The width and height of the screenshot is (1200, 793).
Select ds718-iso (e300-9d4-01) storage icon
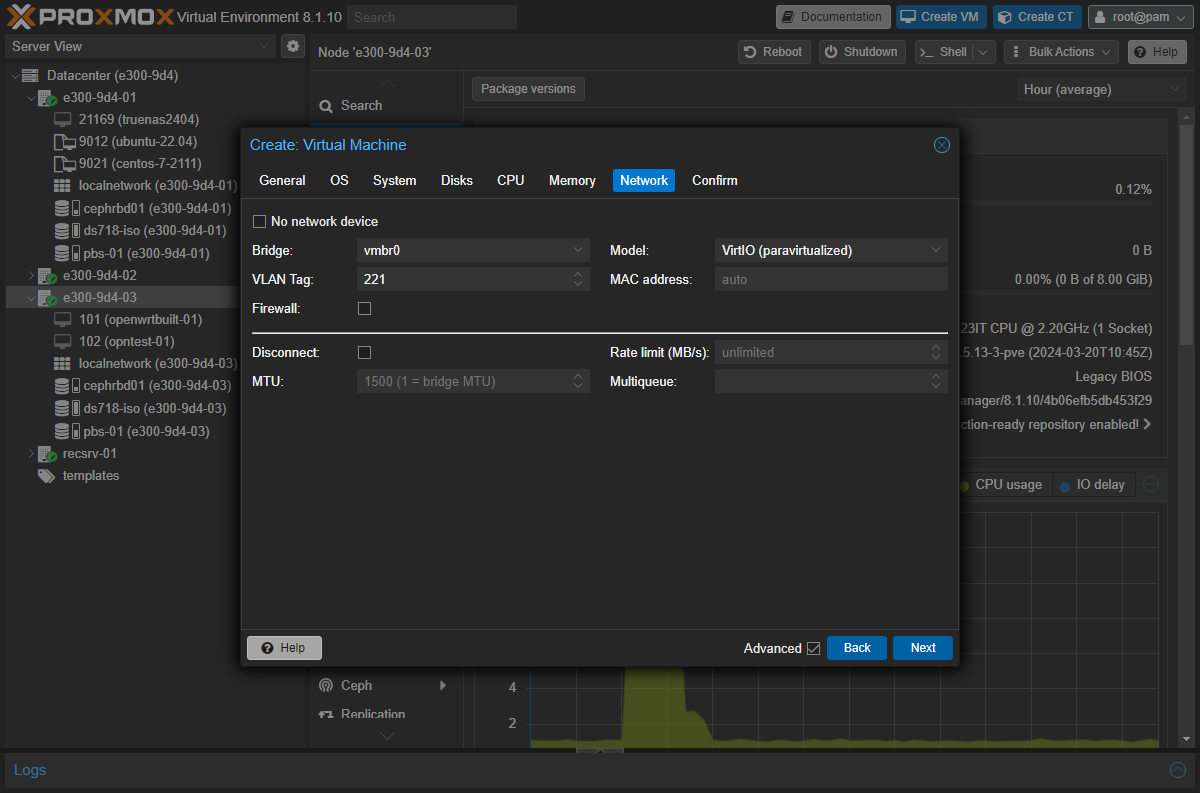[67, 230]
